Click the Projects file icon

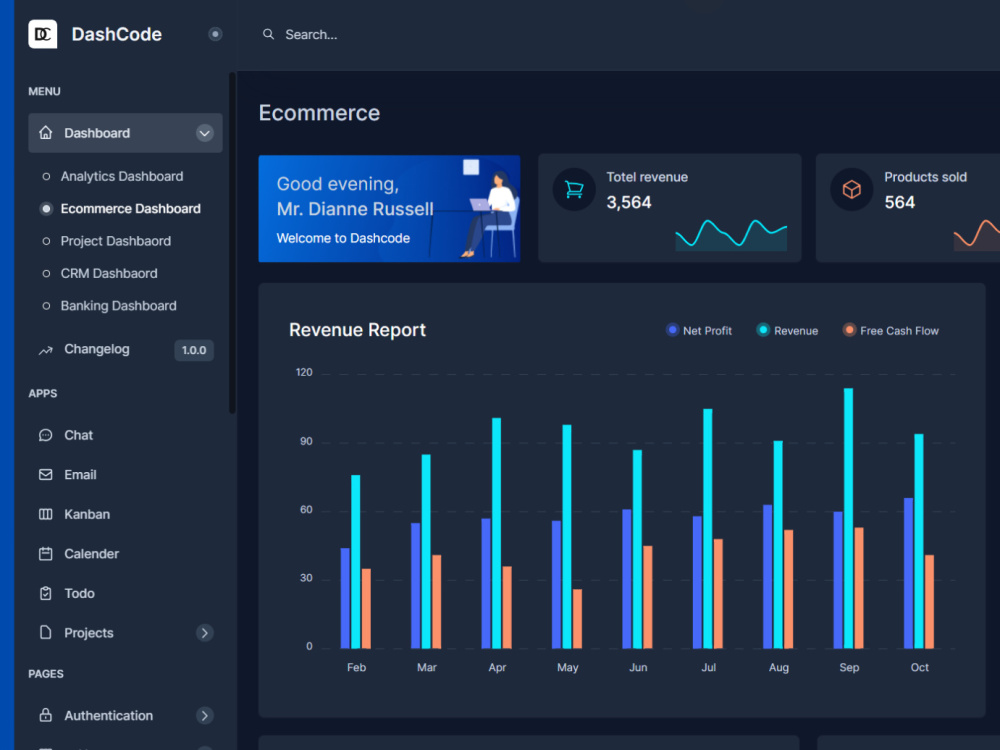pos(45,633)
